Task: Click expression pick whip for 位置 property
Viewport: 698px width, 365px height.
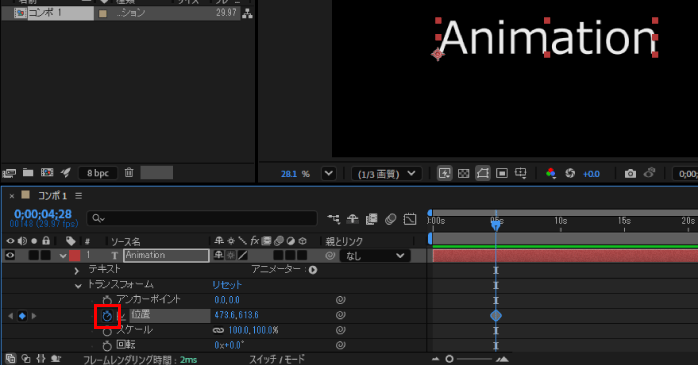Action: point(341,315)
